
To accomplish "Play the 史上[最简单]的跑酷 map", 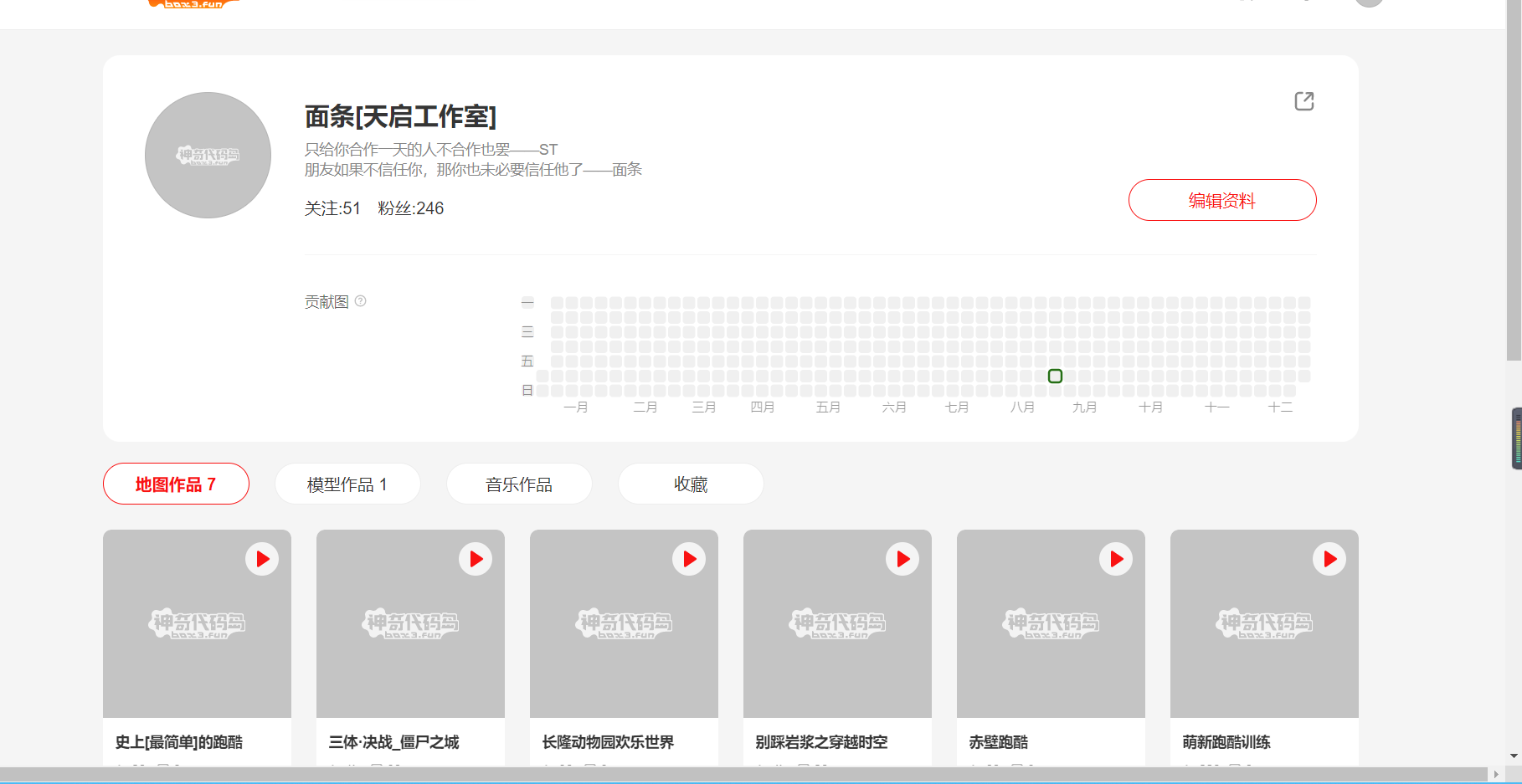I will 262,559.
